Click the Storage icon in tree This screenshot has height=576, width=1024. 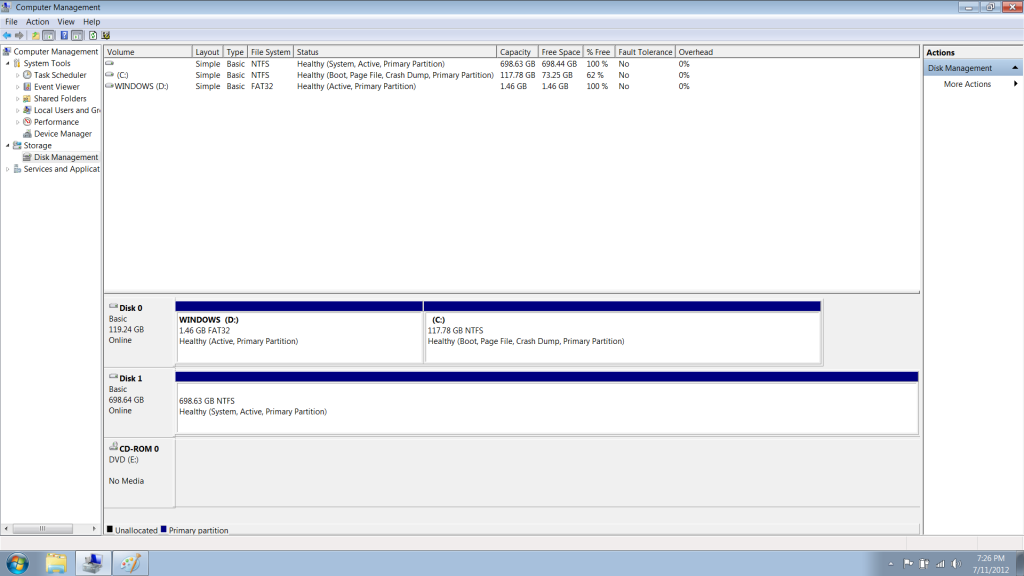[x=17, y=146]
